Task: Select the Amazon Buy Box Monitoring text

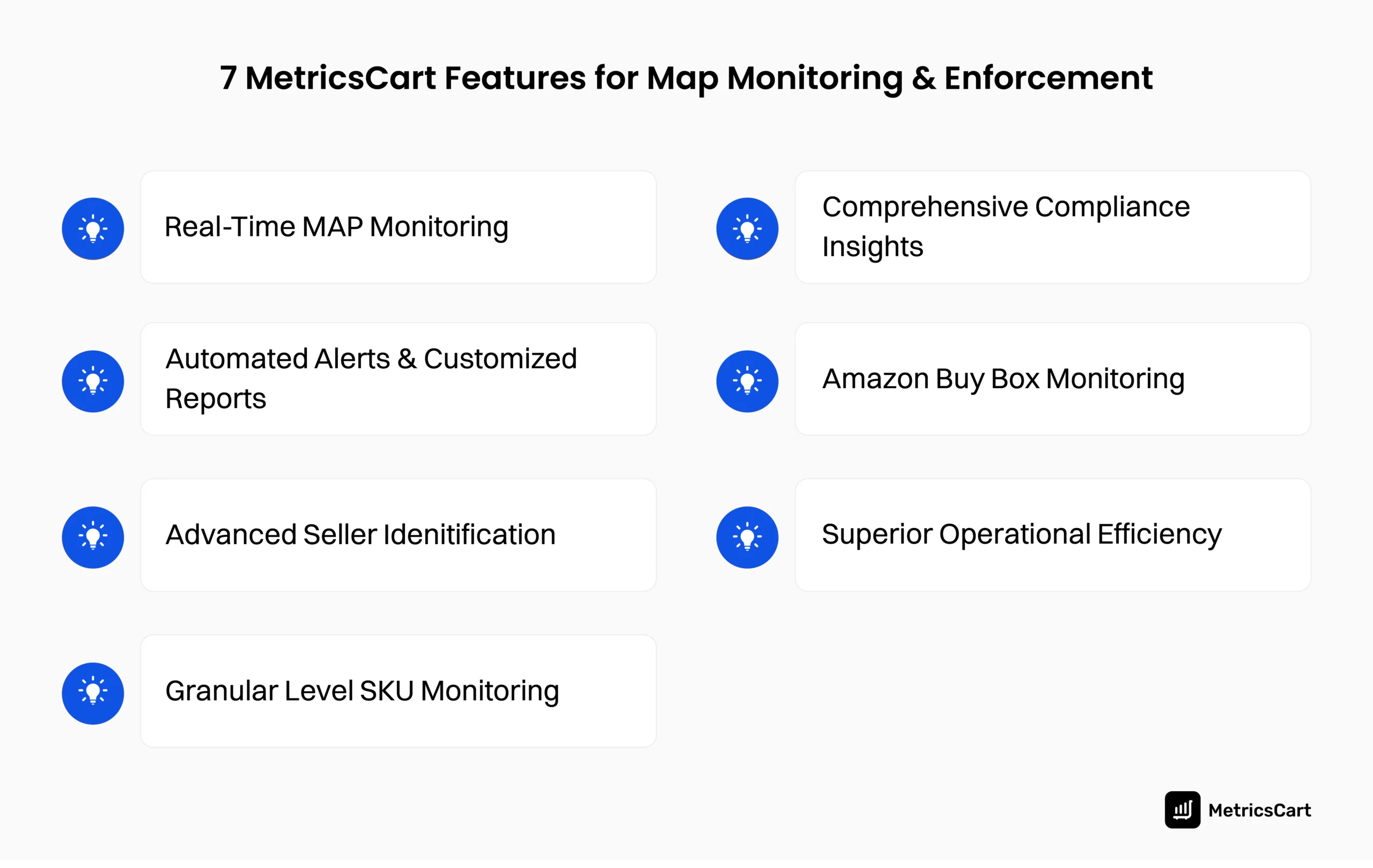Action: point(1003,380)
